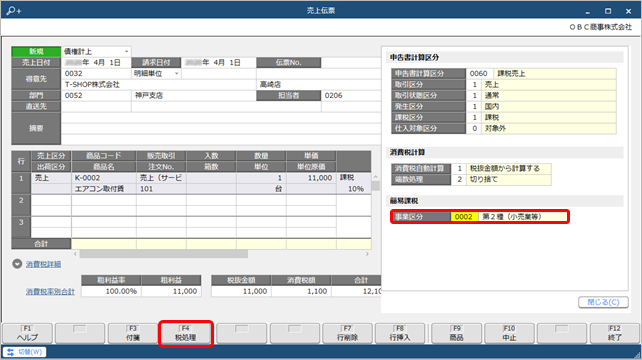This screenshot has height=360, width=642.
Task: Click the right arrow of table horizontal scrollbar
Action: [367, 254]
